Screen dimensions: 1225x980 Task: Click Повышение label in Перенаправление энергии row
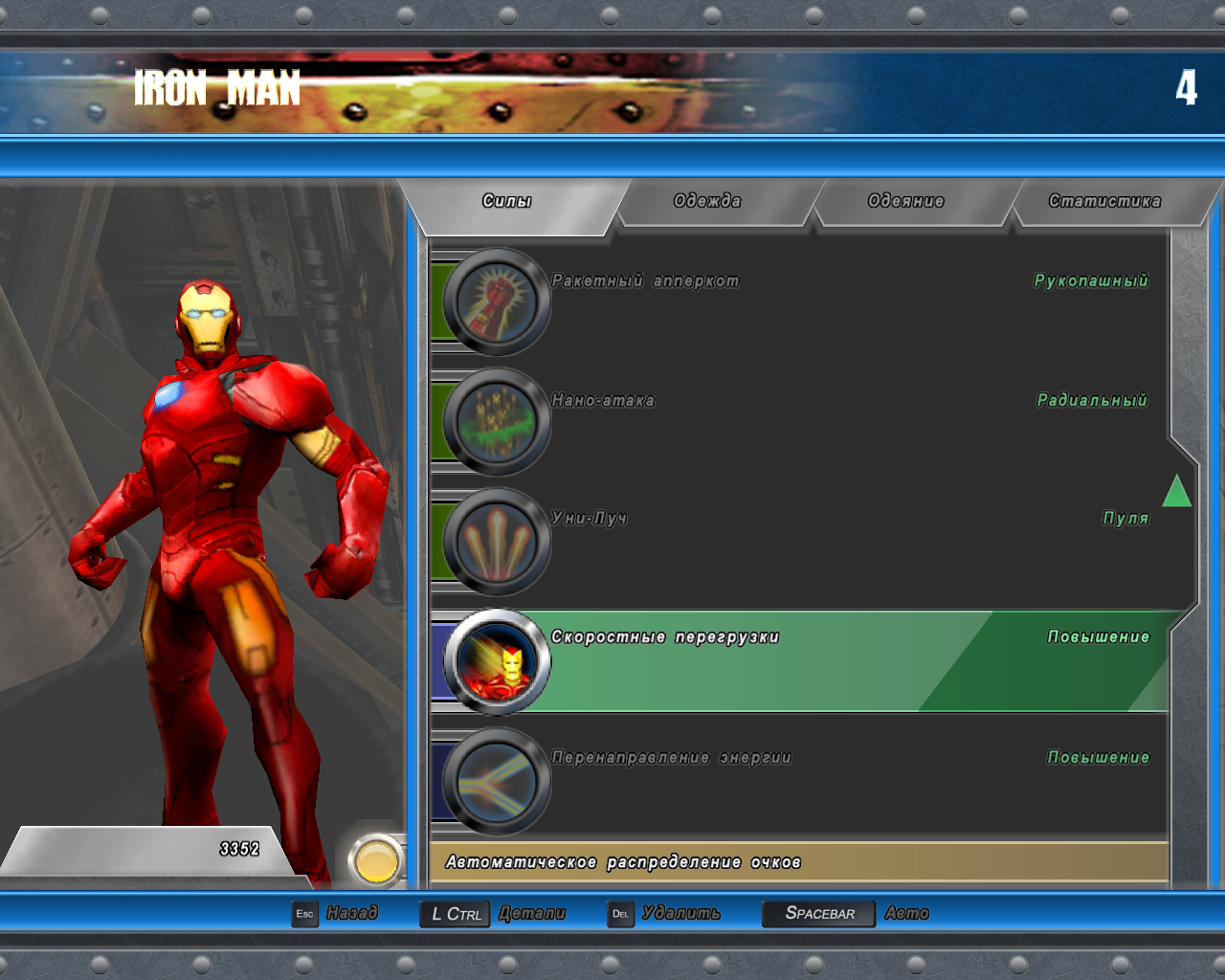pyautogui.click(x=1099, y=757)
